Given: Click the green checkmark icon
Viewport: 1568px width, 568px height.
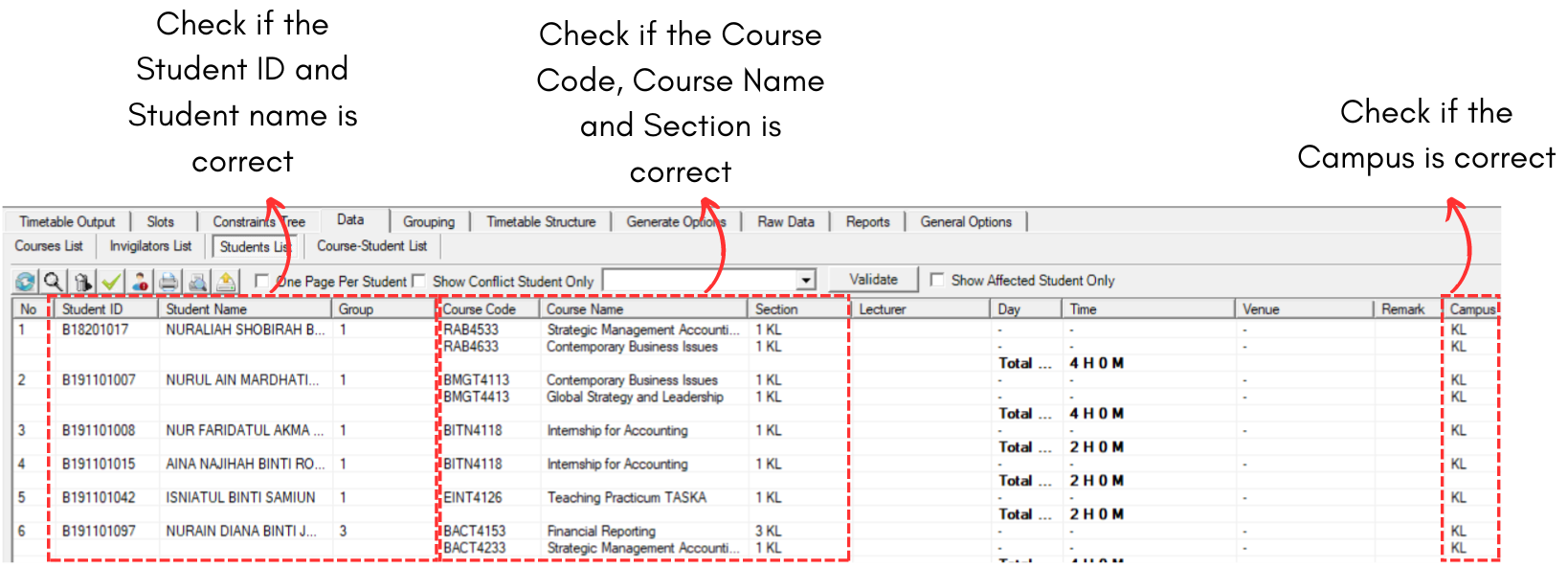Looking at the screenshot, I should pos(112,282).
